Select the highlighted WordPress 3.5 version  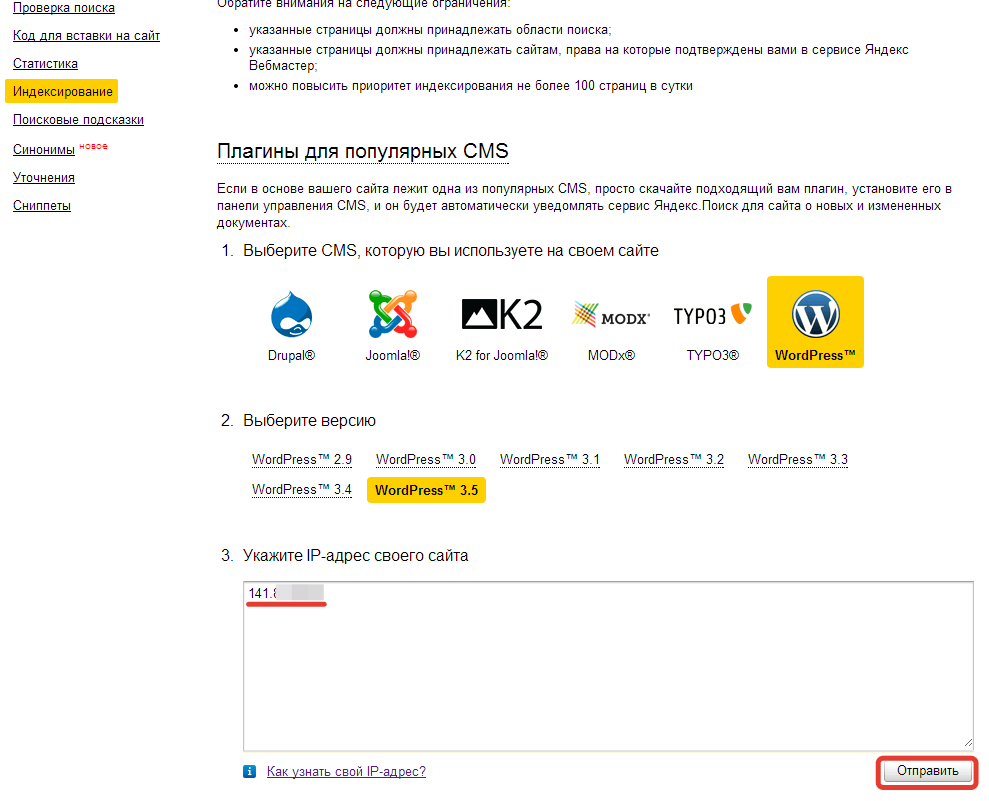(426, 490)
